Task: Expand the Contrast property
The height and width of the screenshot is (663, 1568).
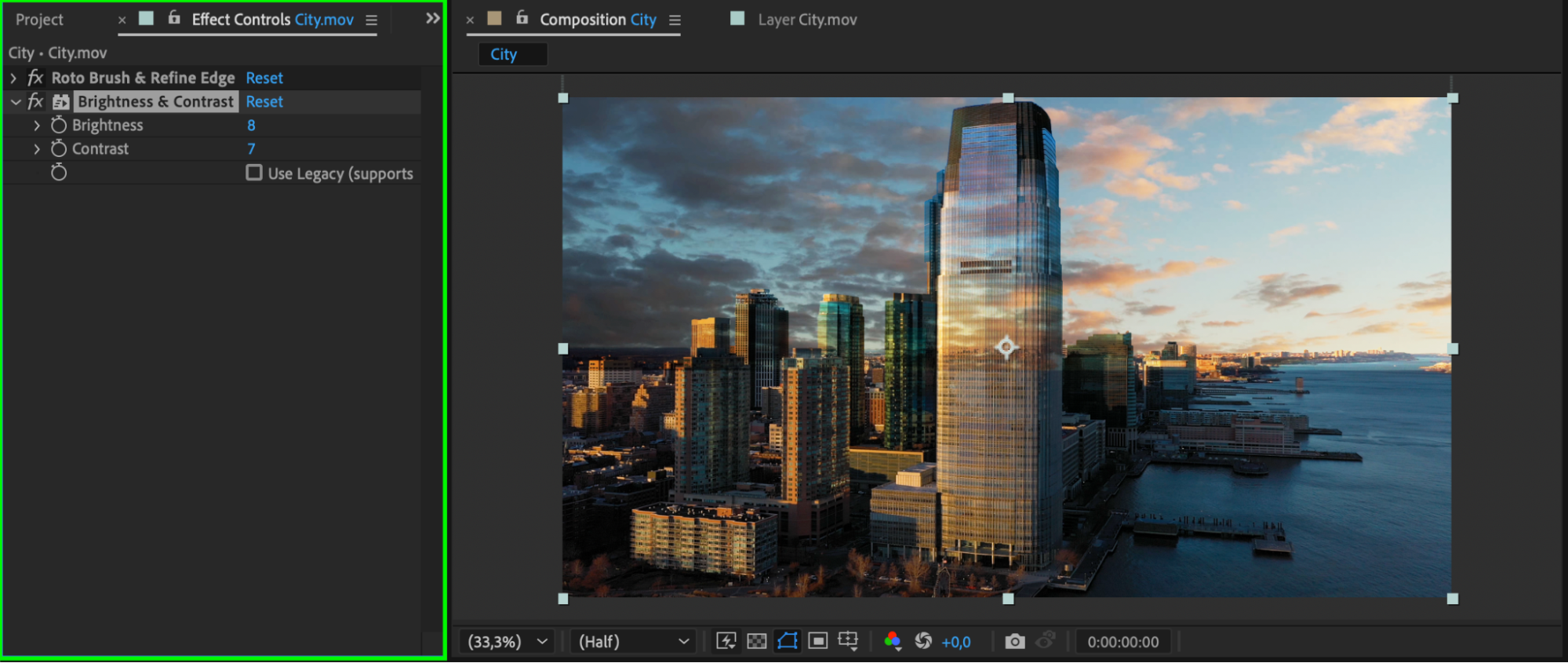Action: [37, 148]
